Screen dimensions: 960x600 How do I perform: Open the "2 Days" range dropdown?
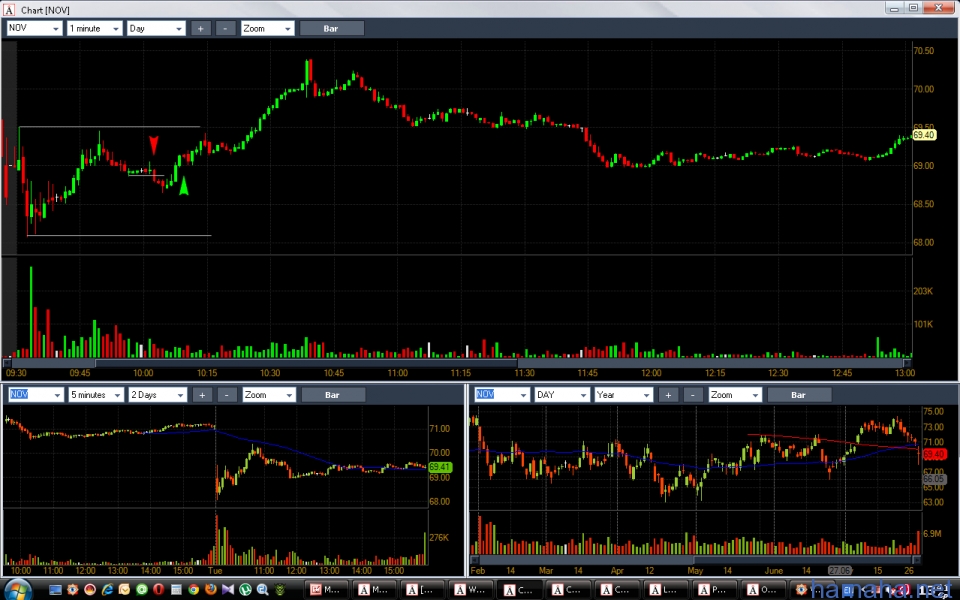point(158,395)
